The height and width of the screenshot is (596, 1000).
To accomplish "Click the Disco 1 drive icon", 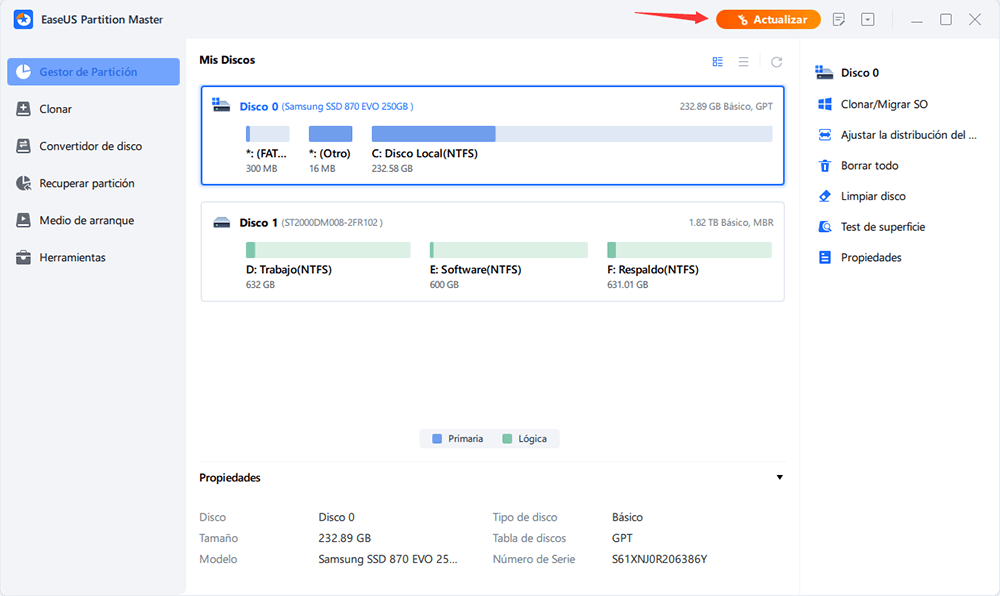I will [221, 222].
